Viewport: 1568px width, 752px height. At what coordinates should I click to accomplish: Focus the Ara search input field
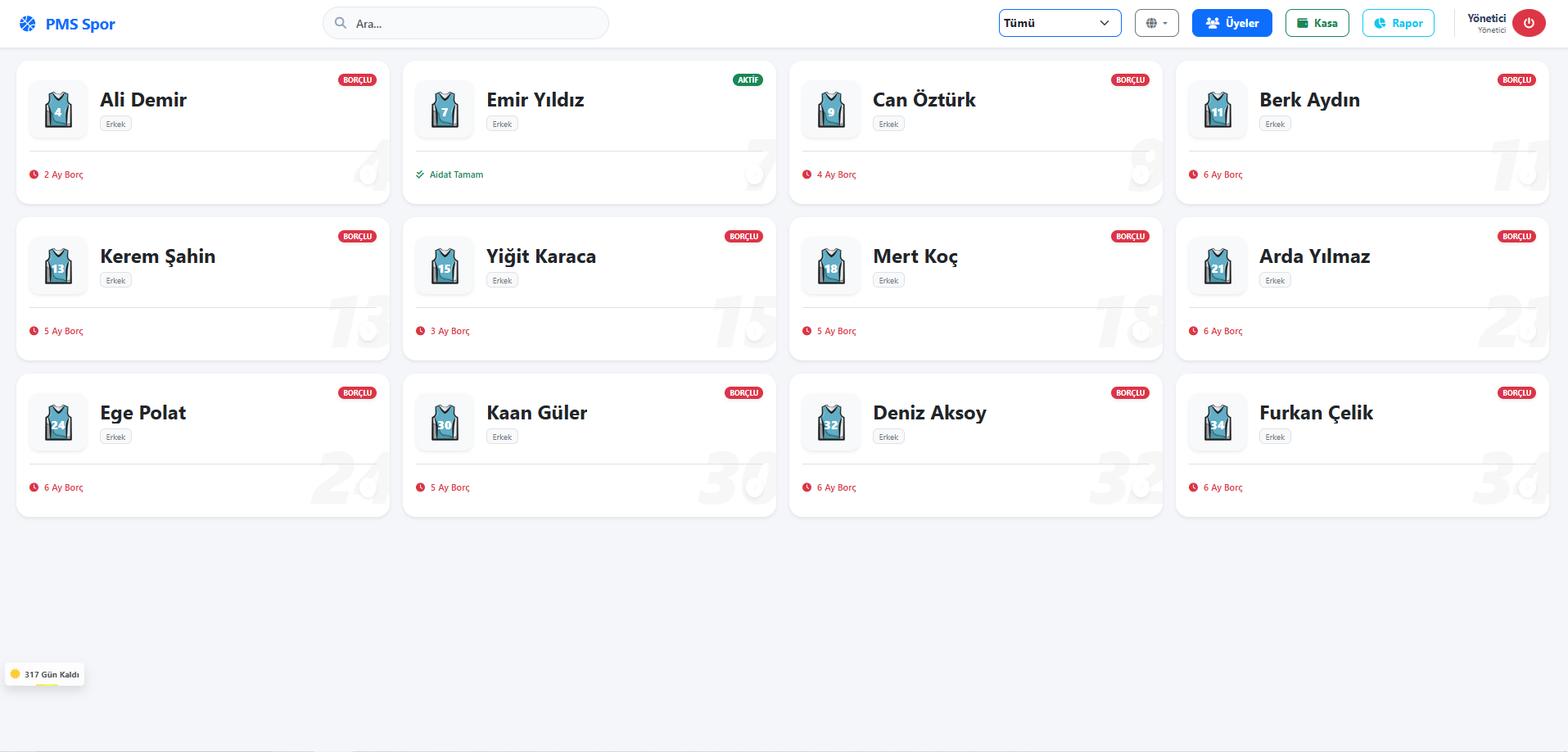click(x=475, y=24)
